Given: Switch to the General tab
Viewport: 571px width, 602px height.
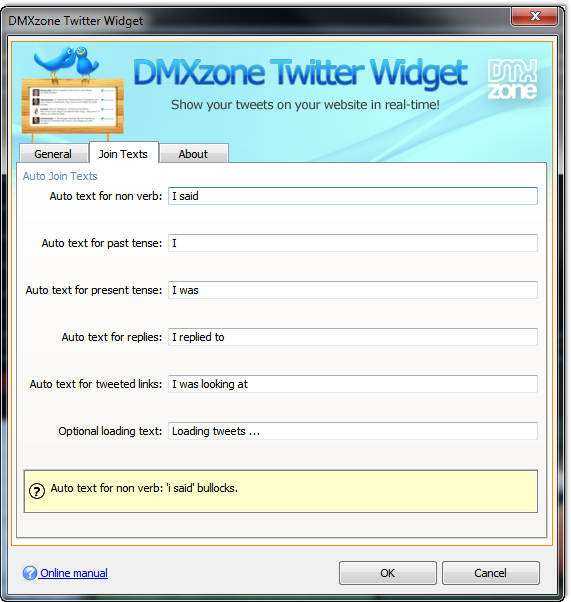Looking at the screenshot, I should click(x=53, y=154).
